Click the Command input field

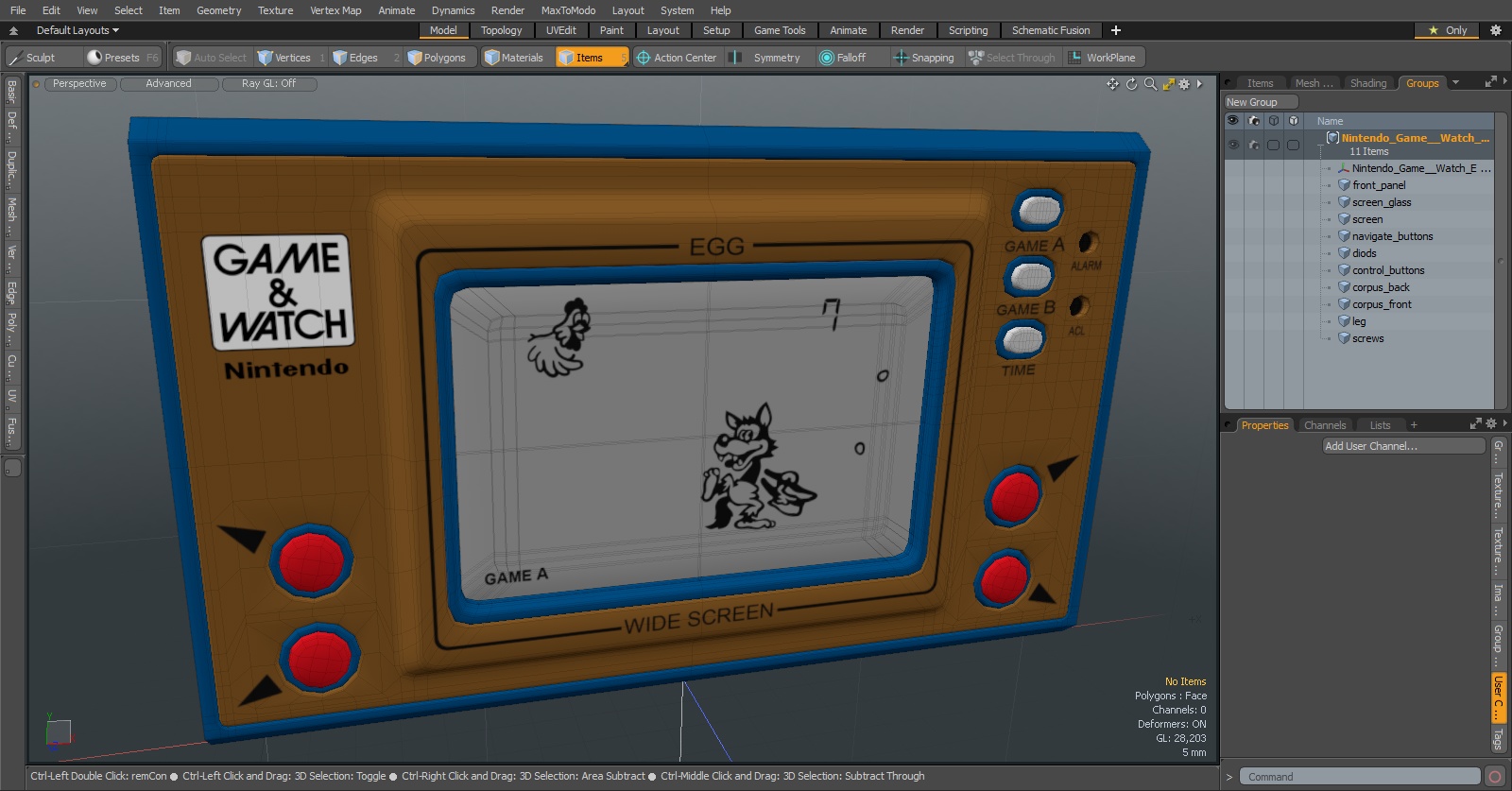click(x=1360, y=777)
